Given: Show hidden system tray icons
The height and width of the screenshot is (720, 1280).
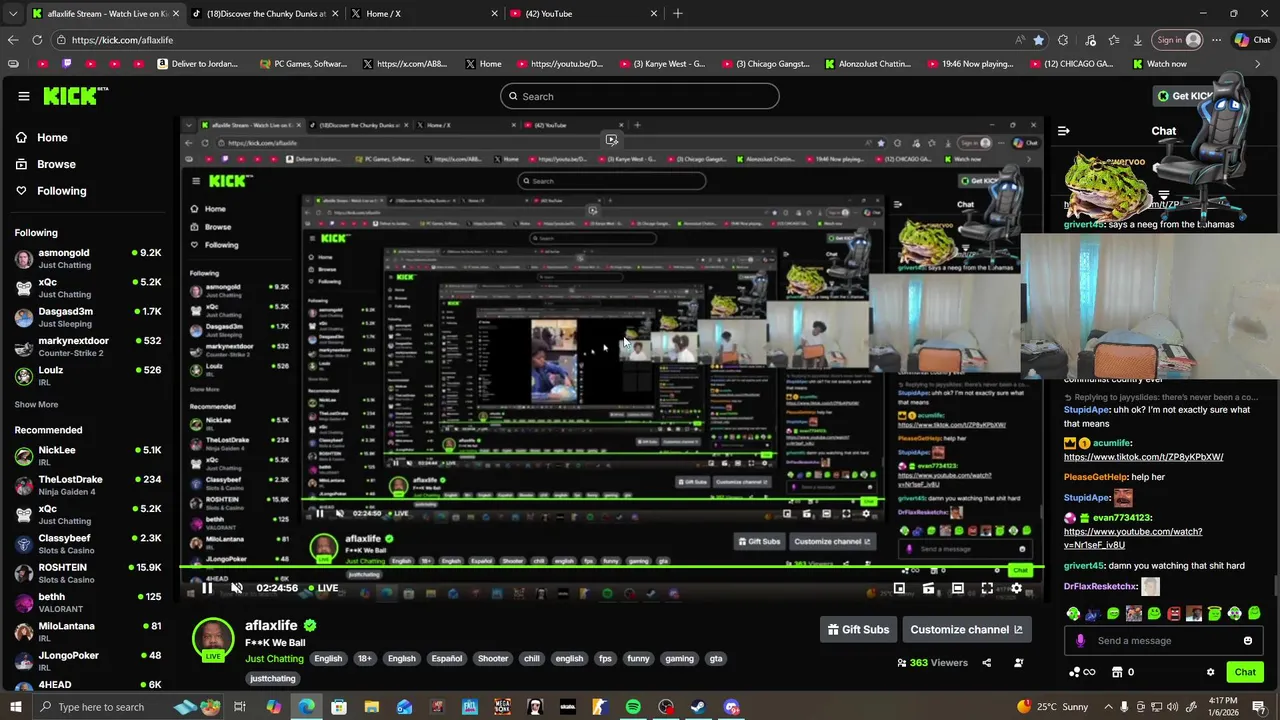Looking at the screenshot, I should 1108,707.
